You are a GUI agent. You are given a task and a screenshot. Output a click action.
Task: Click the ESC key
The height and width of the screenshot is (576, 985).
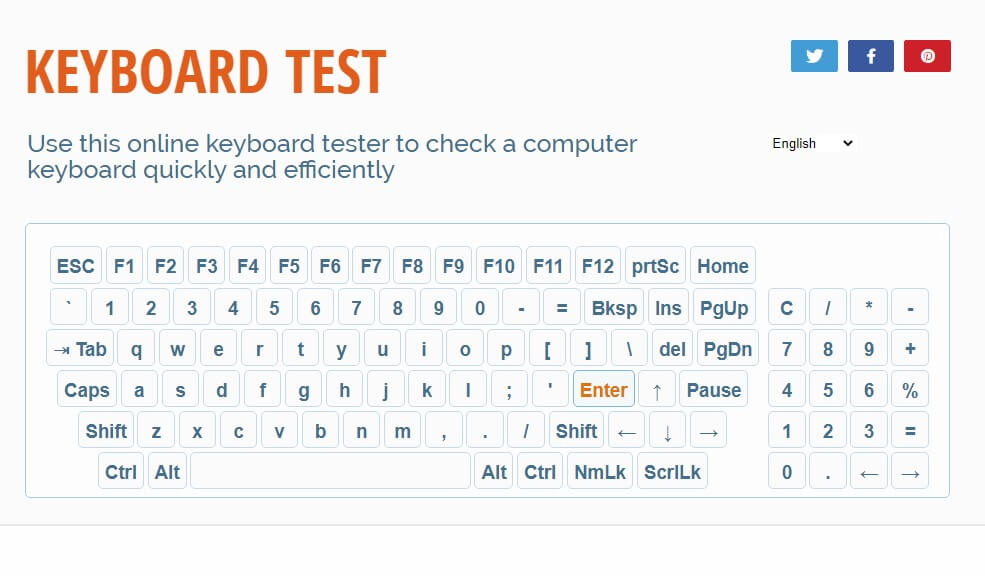[x=75, y=266]
